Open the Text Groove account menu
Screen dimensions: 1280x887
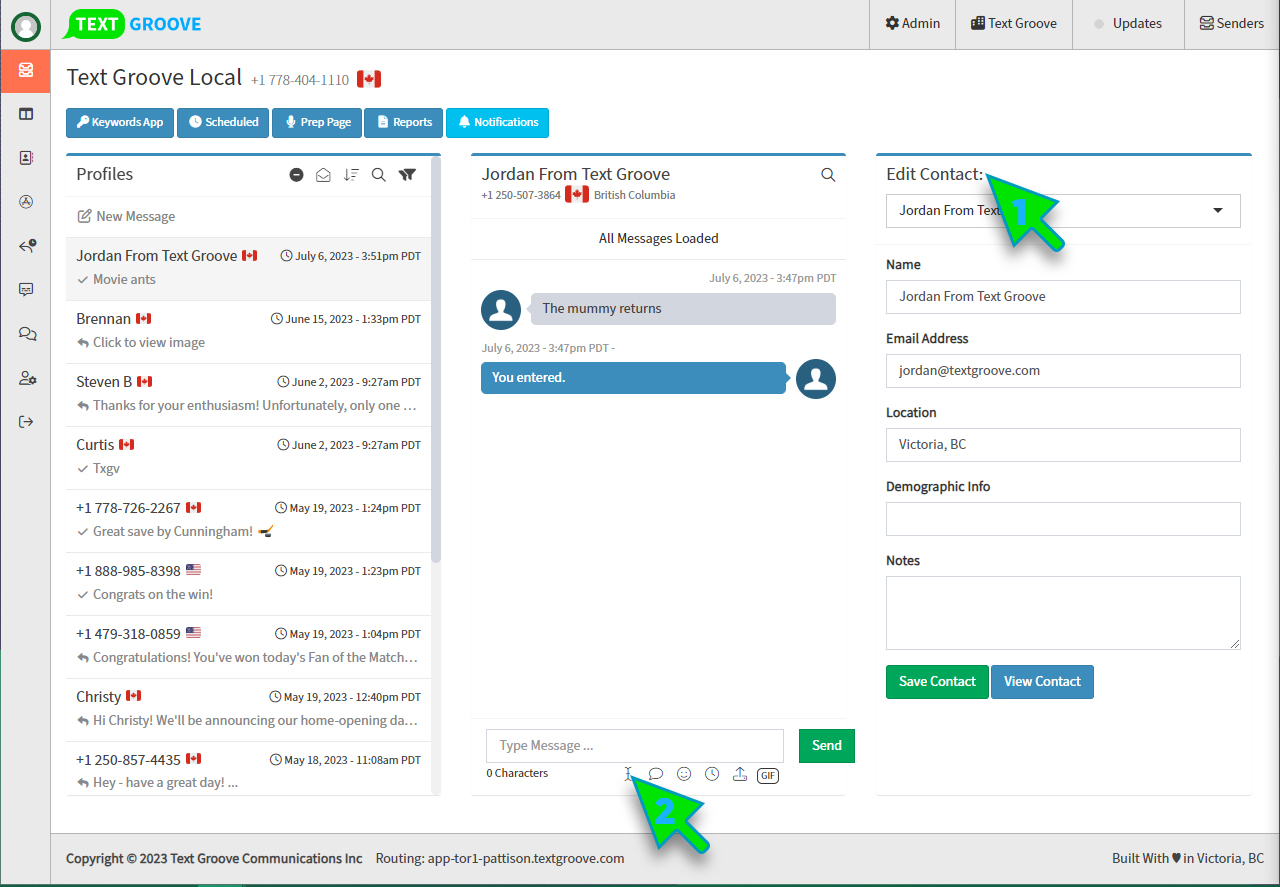point(1014,24)
